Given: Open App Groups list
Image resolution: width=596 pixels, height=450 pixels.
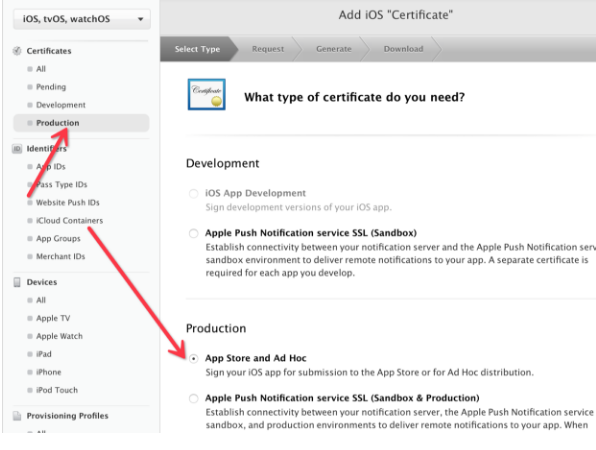Looking at the screenshot, I should (x=58, y=238).
